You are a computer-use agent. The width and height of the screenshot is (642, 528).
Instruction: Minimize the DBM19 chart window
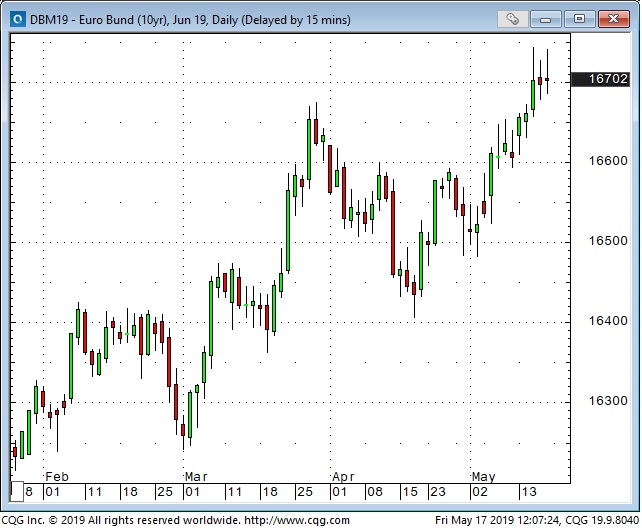[x=545, y=19]
